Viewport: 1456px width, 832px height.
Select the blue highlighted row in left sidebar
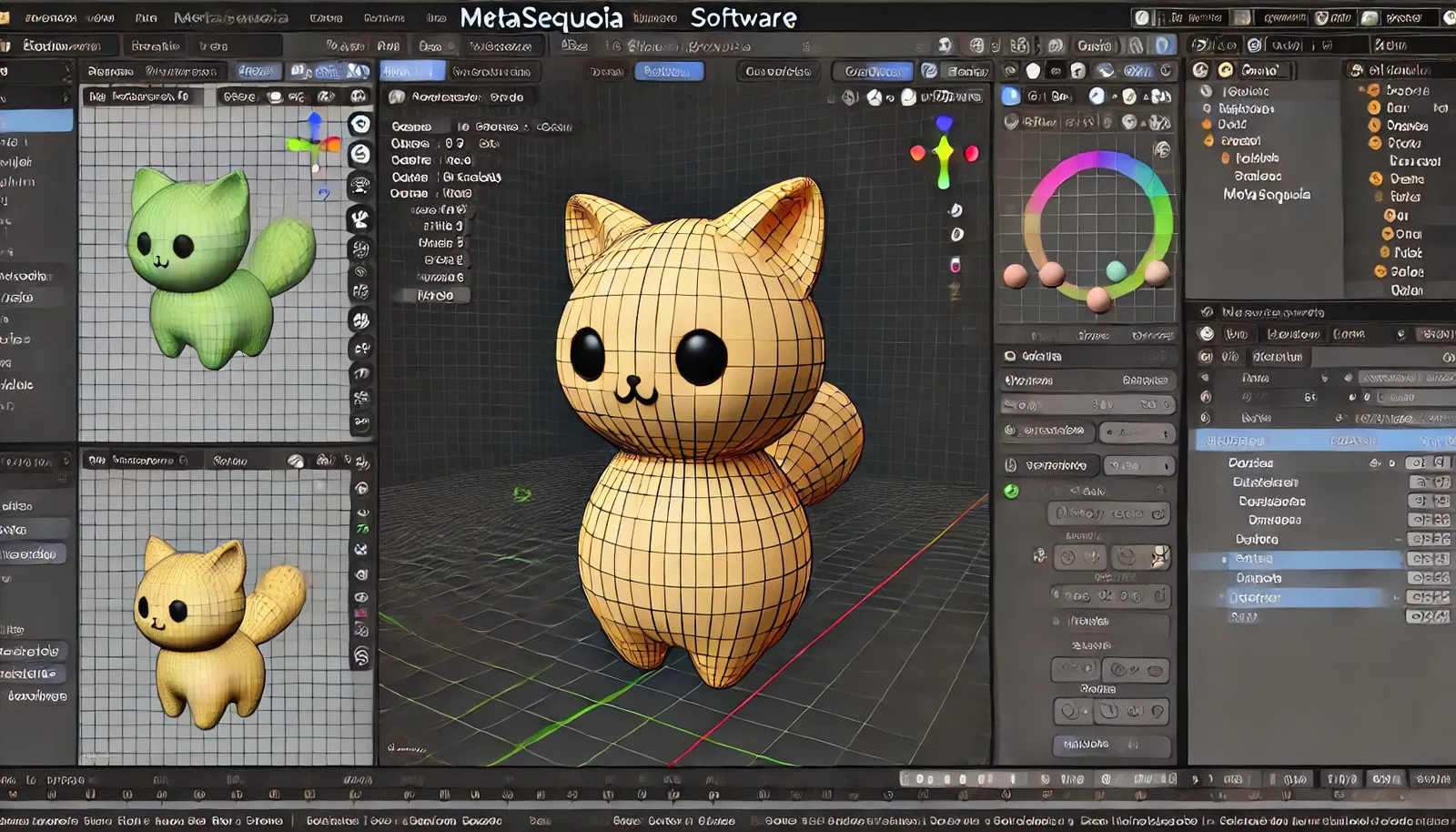[x=36, y=120]
